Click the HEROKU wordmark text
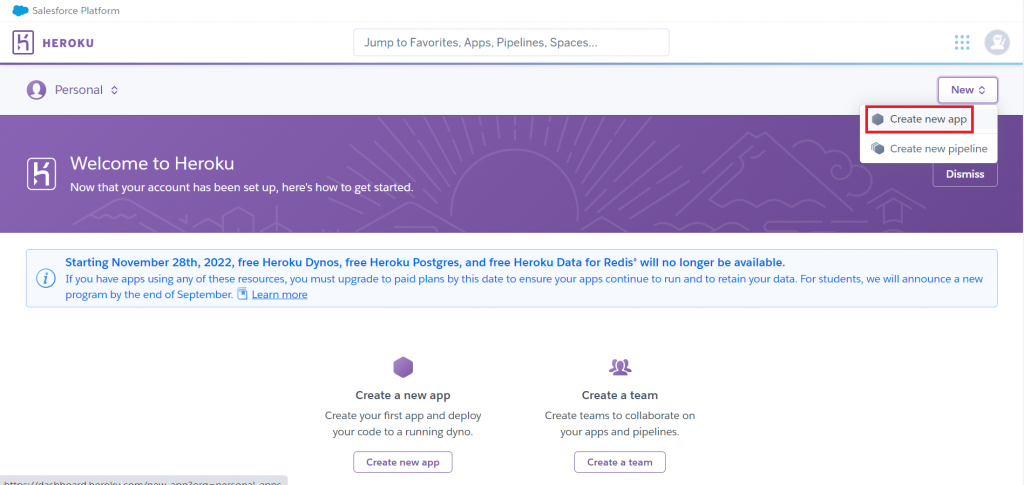 68,43
